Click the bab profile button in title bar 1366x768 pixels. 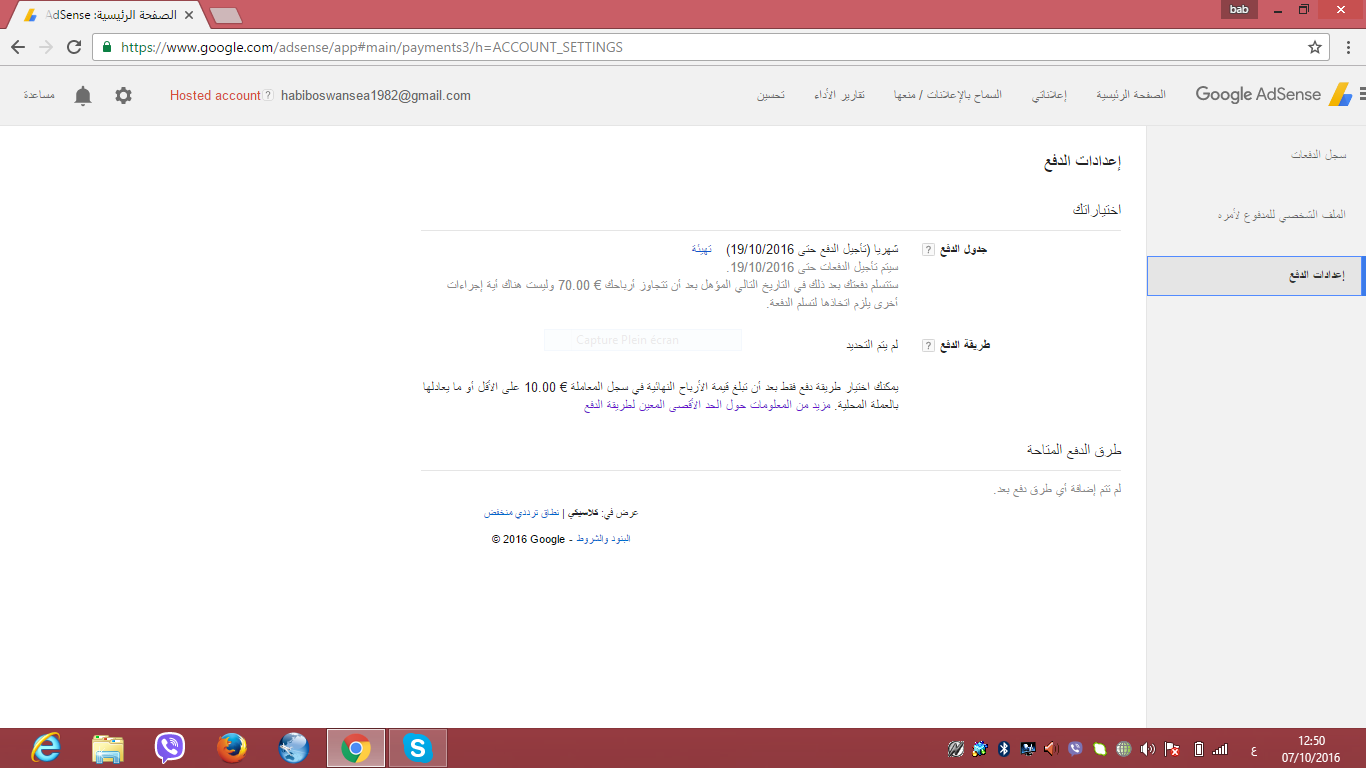point(1240,9)
